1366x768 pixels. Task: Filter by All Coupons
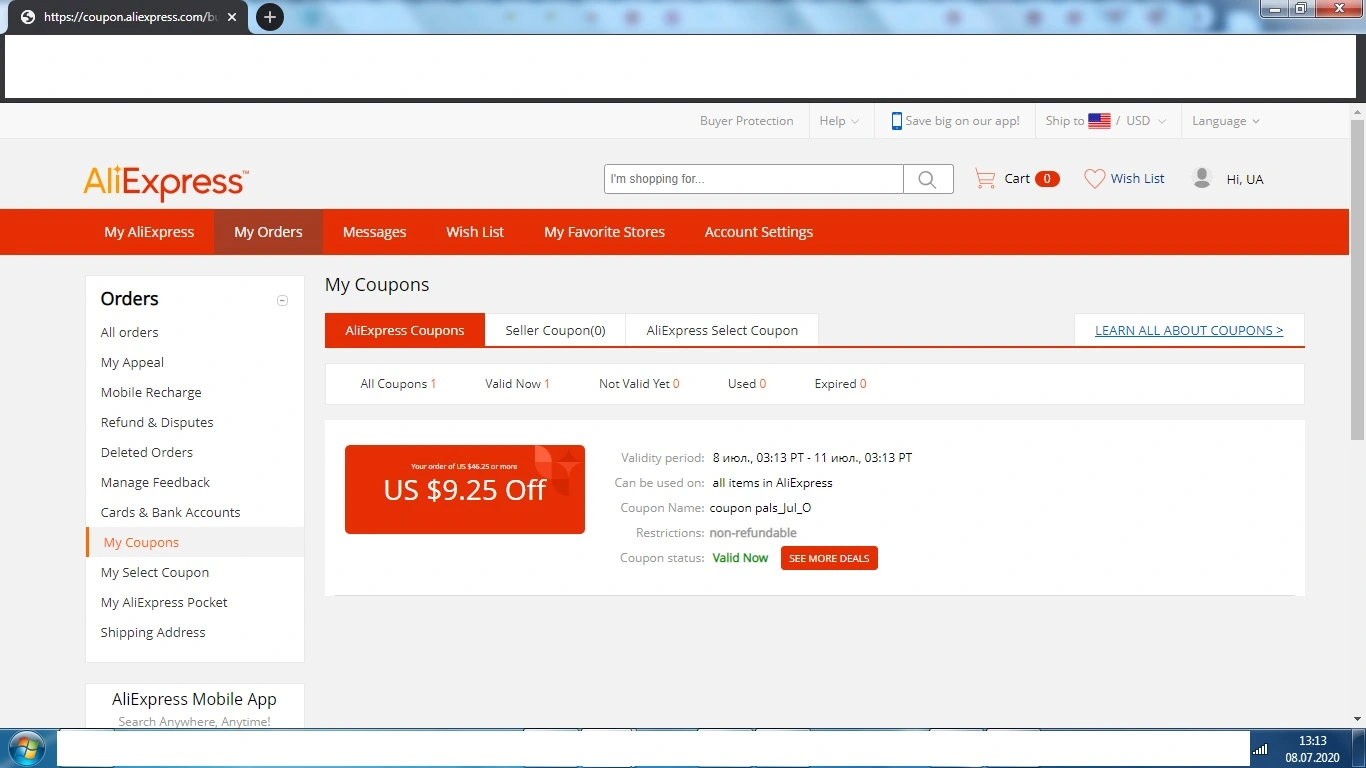[x=398, y=384]
